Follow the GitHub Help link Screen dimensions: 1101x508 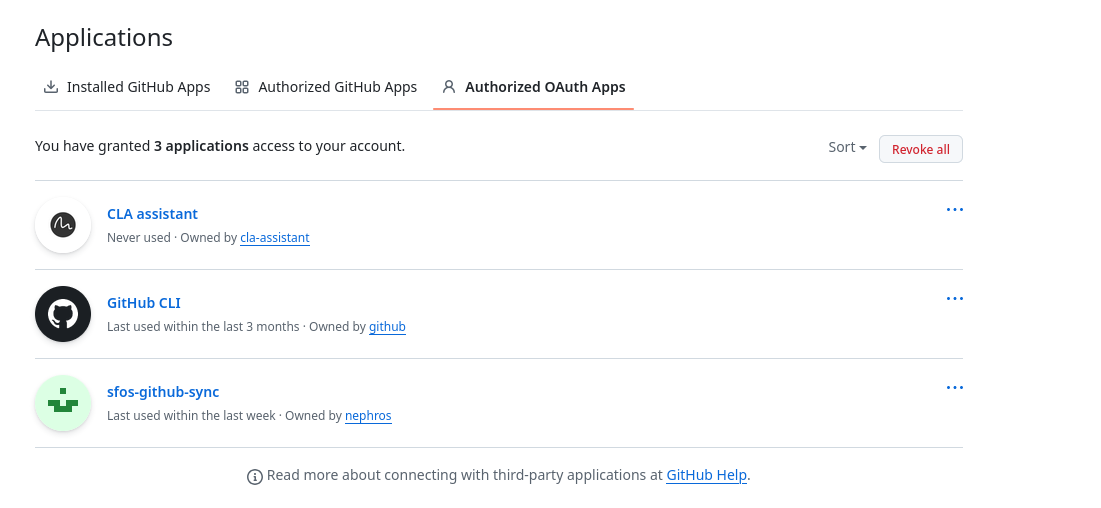click(706, 476)
